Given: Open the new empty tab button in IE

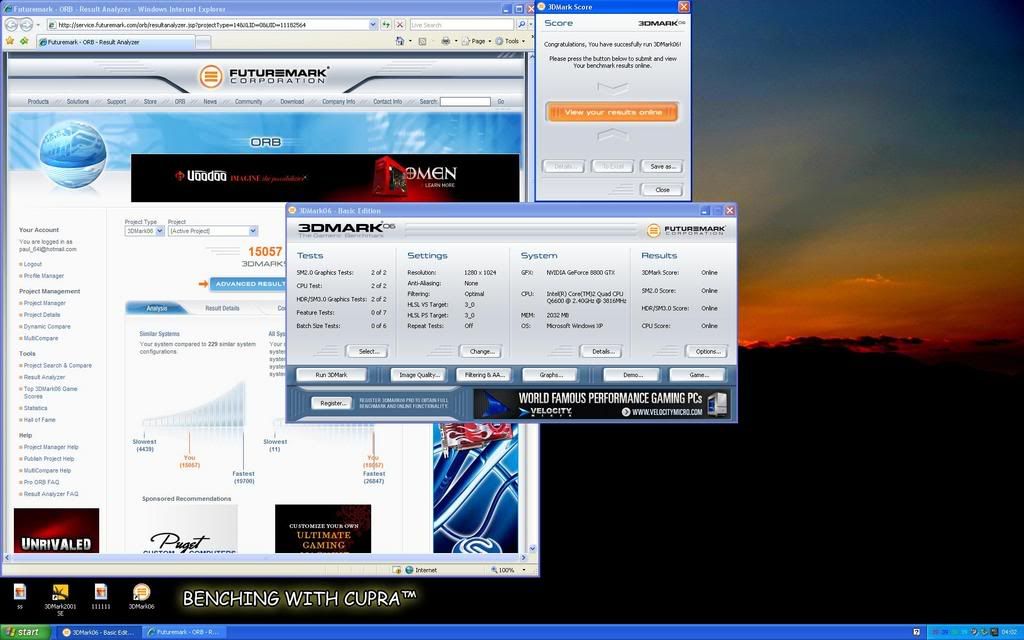Looking at the screenshot, I should 203,42.
